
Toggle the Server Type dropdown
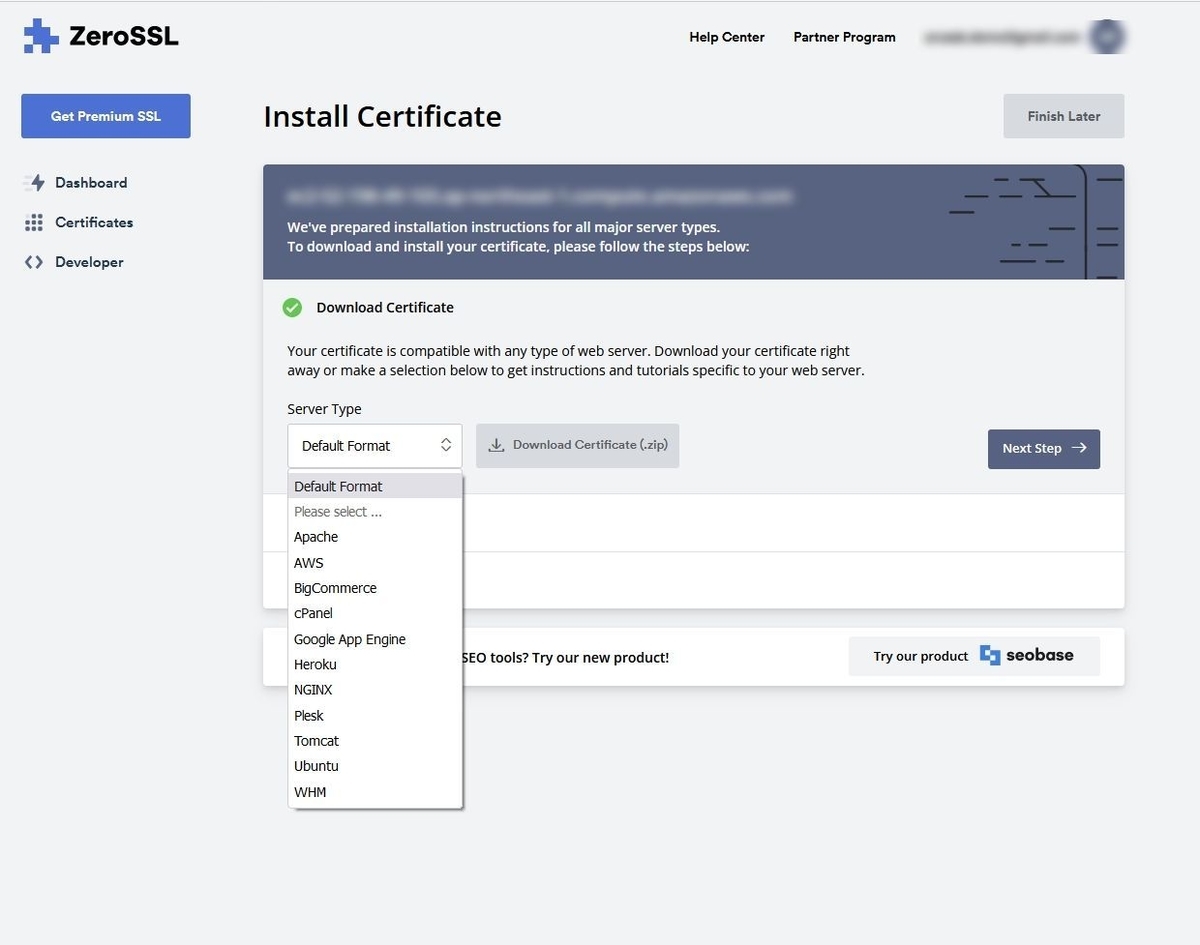375,446
